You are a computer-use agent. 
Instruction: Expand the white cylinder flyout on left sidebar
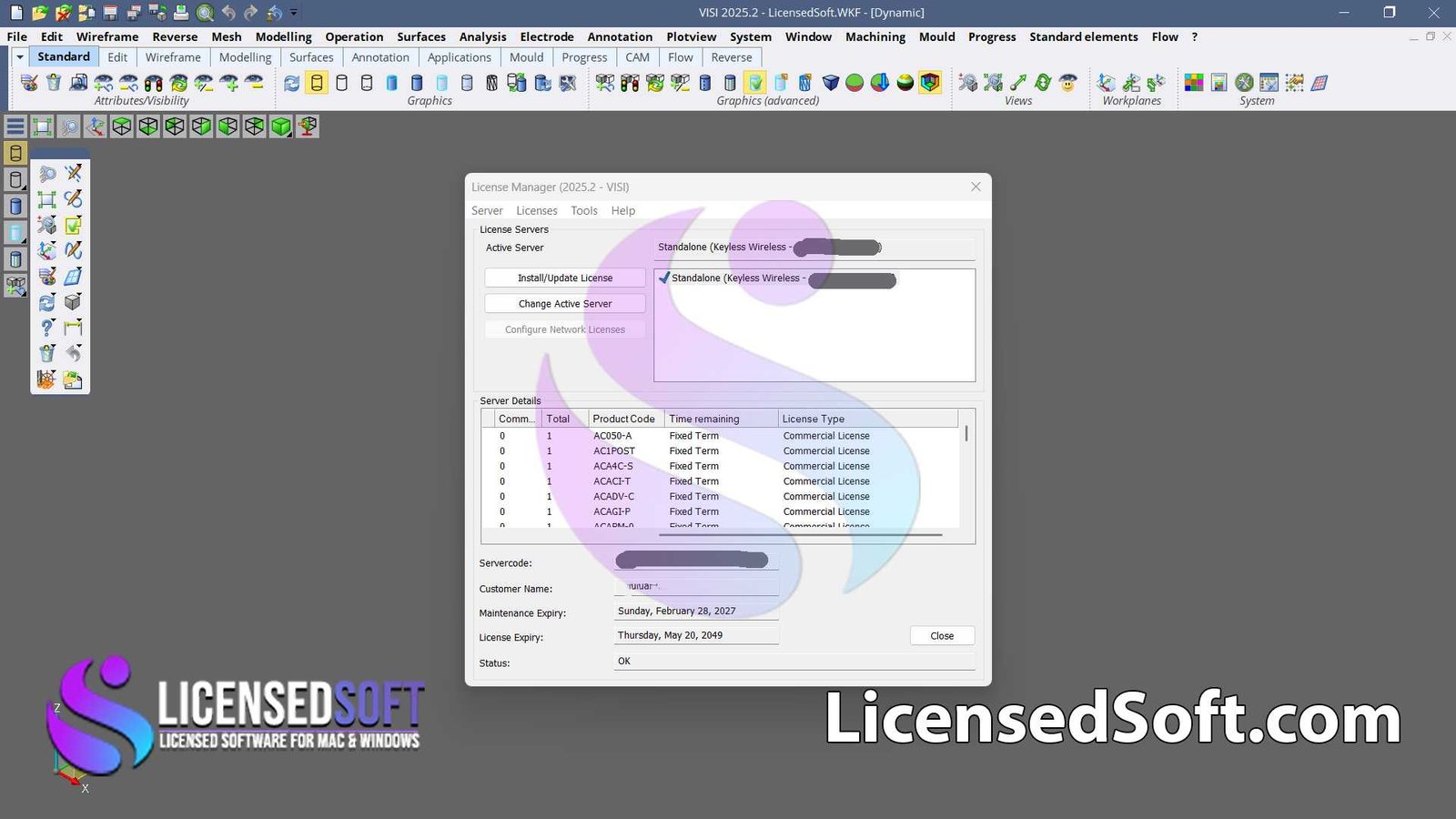[x=15, y=179]
